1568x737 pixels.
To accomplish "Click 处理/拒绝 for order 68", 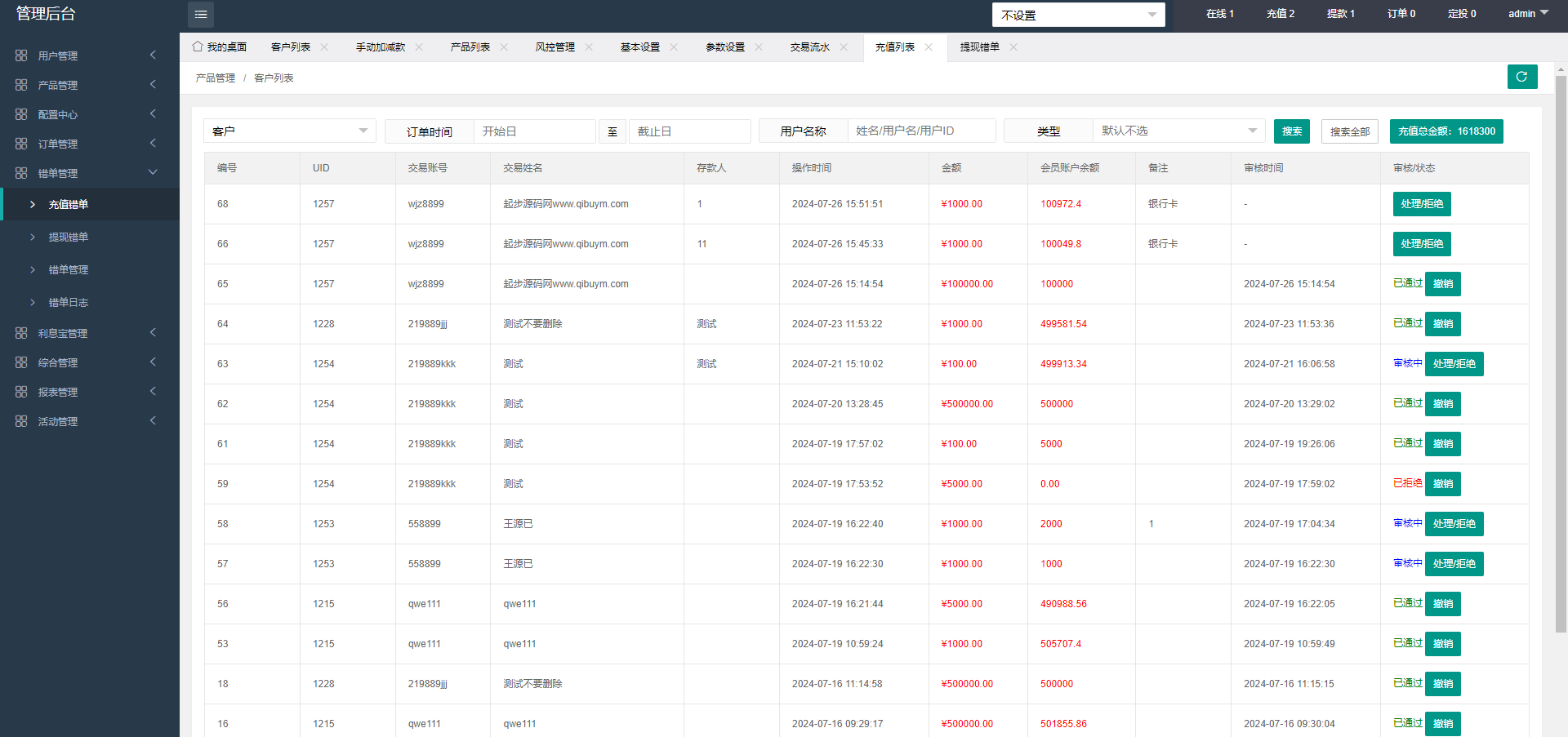I will [1421, 204].
